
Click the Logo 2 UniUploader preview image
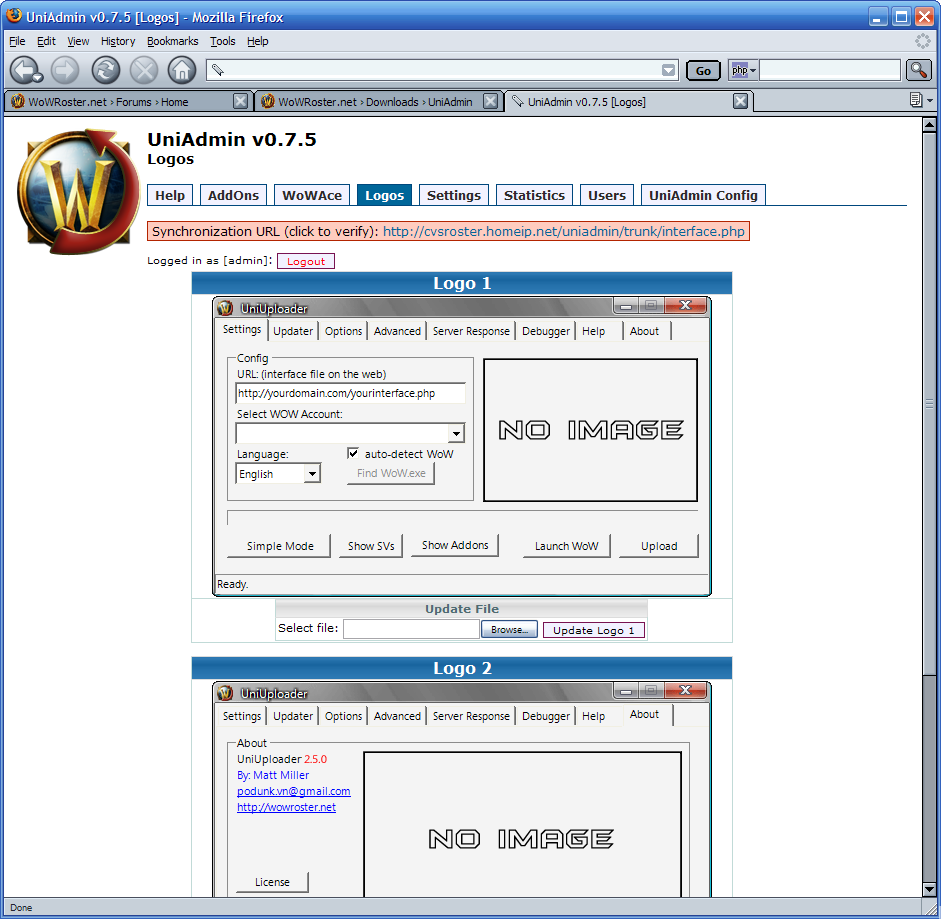click(x=462, y=789)
